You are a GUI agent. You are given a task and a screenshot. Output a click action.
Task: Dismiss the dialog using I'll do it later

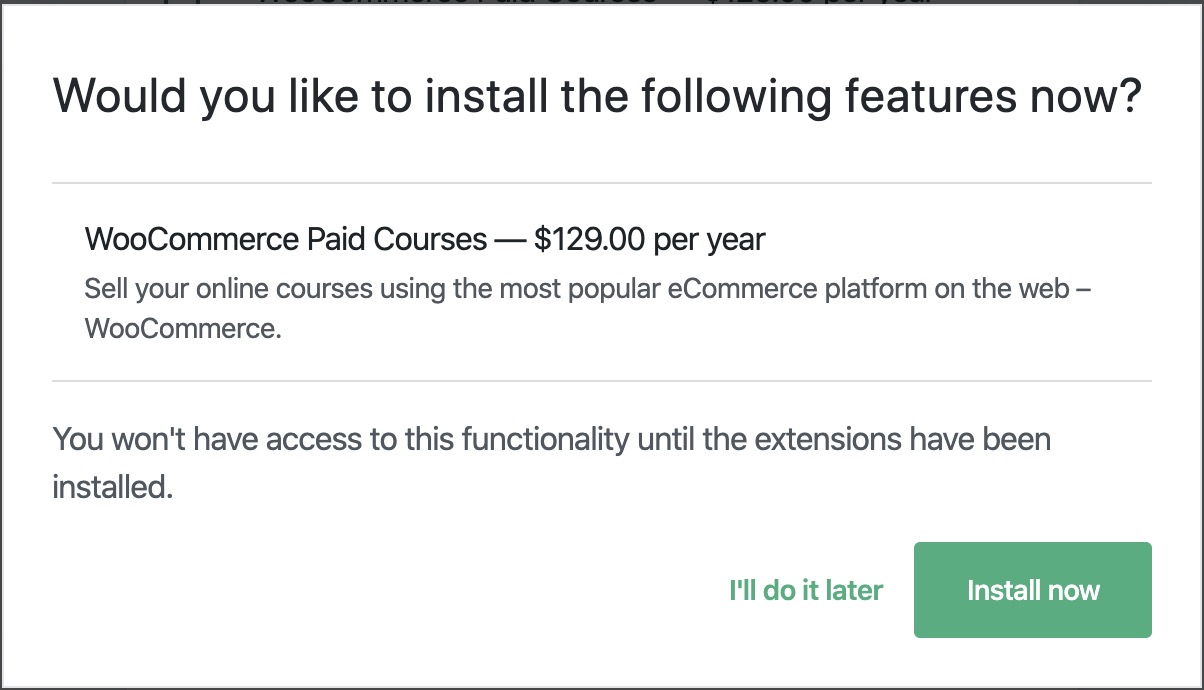(x=806, y=590)
